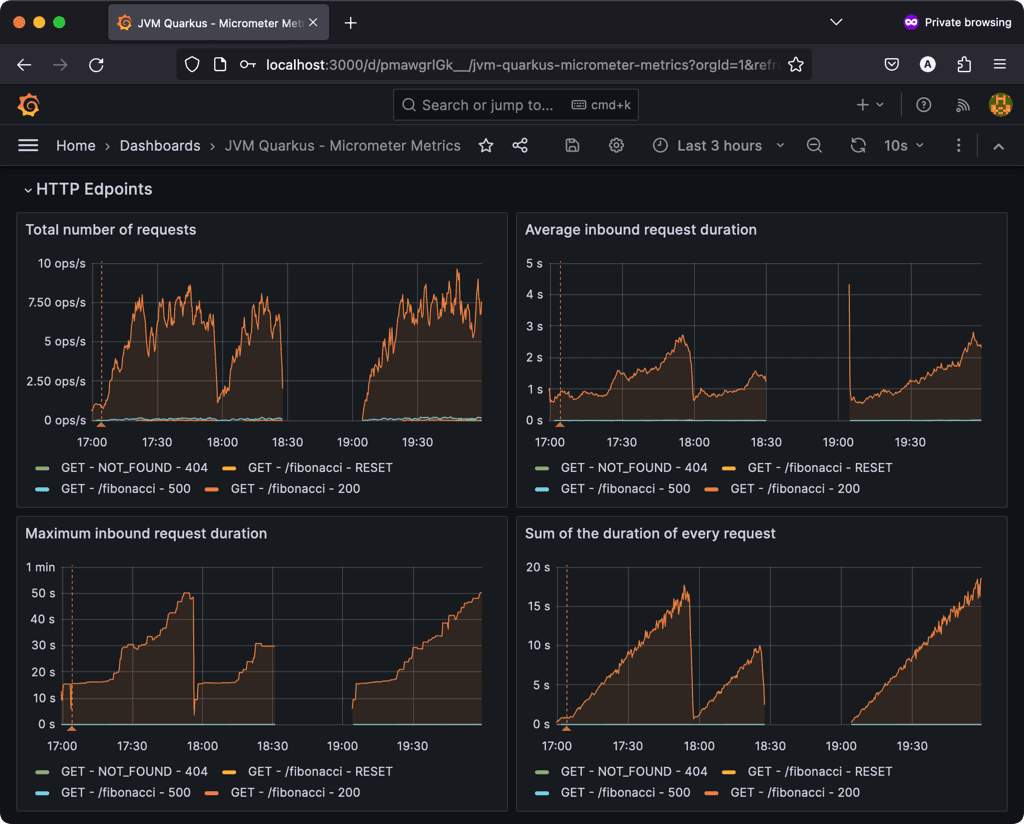Go back in browser history
Screen dimensions: 1024x824
[24, 65]
